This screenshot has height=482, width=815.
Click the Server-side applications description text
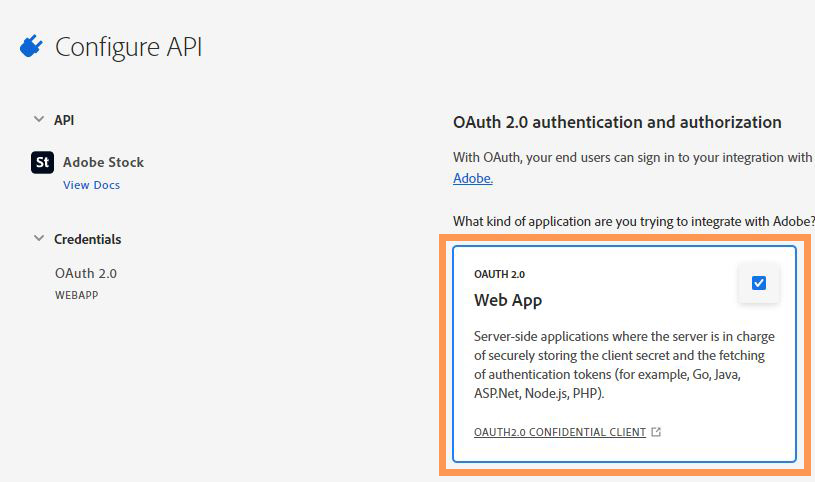pyautogui.click(x=624, y=365)
